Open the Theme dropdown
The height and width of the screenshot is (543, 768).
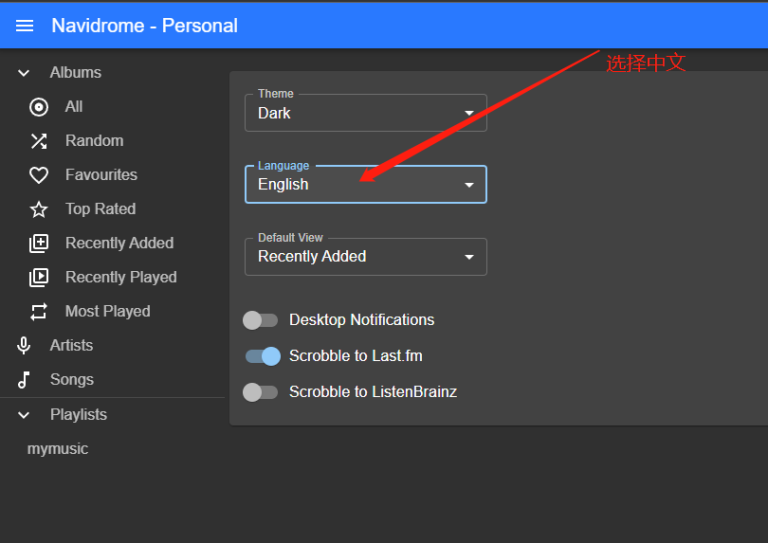(x=365, y=113)
